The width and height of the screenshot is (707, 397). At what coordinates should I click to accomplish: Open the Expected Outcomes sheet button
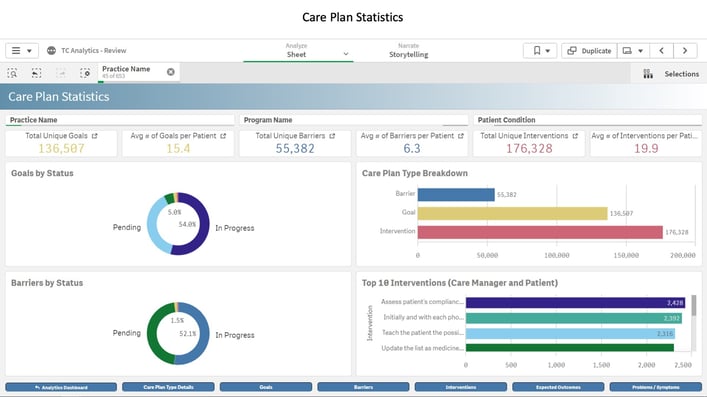(x=558, y=387)
